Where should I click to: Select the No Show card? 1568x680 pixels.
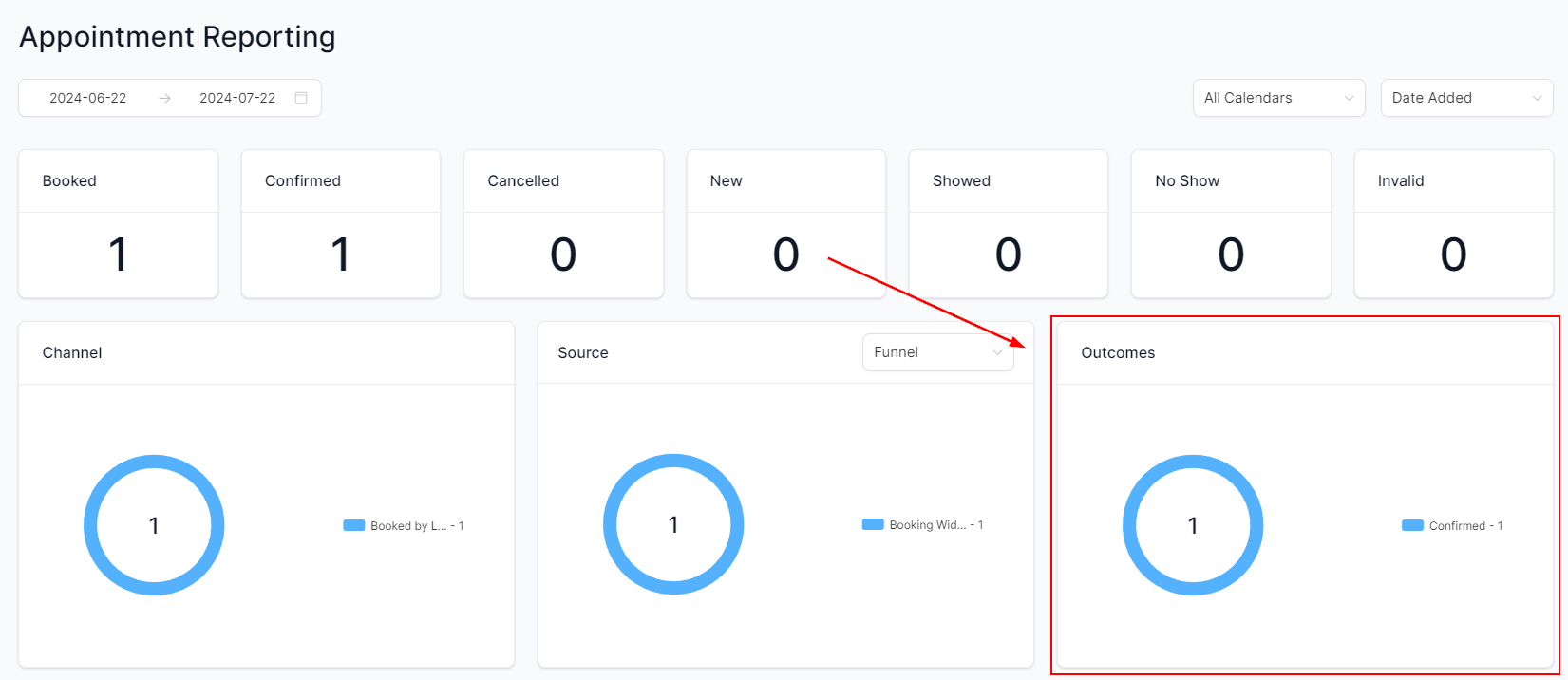[1231, 224]
